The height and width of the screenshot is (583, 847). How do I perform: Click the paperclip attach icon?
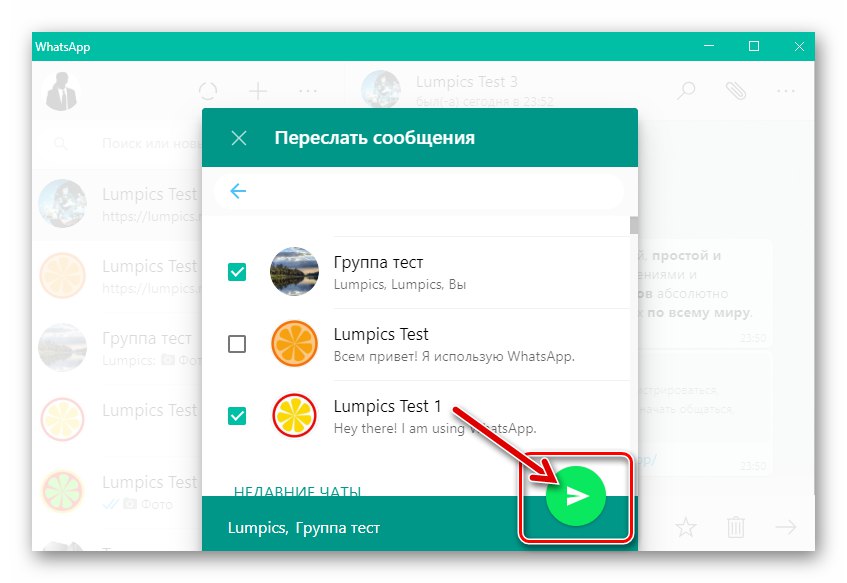click(736, 91)
